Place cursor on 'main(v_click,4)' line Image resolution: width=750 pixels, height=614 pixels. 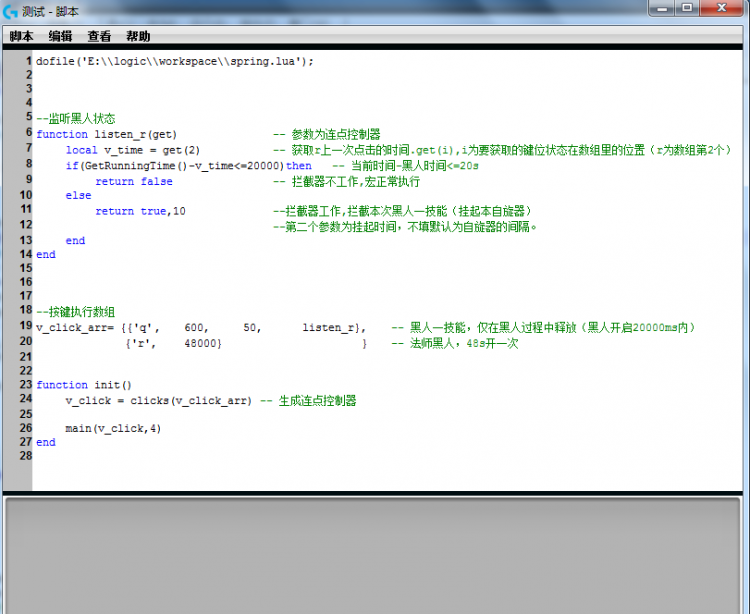(113, 429)
